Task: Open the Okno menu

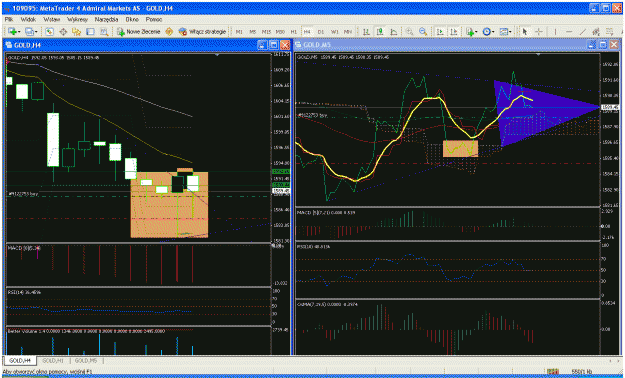Action: 132,19
